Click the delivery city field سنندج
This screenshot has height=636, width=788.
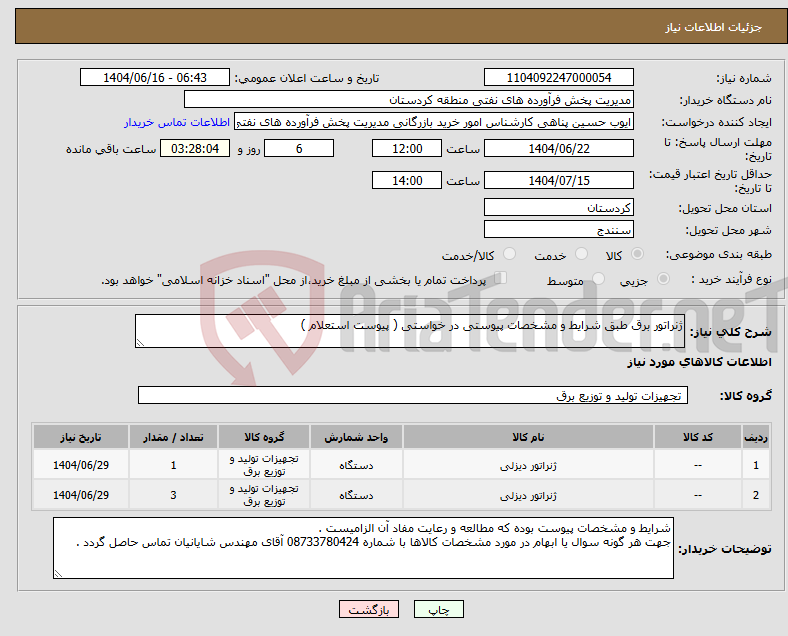pyautogui.click(x=558, y=230)
